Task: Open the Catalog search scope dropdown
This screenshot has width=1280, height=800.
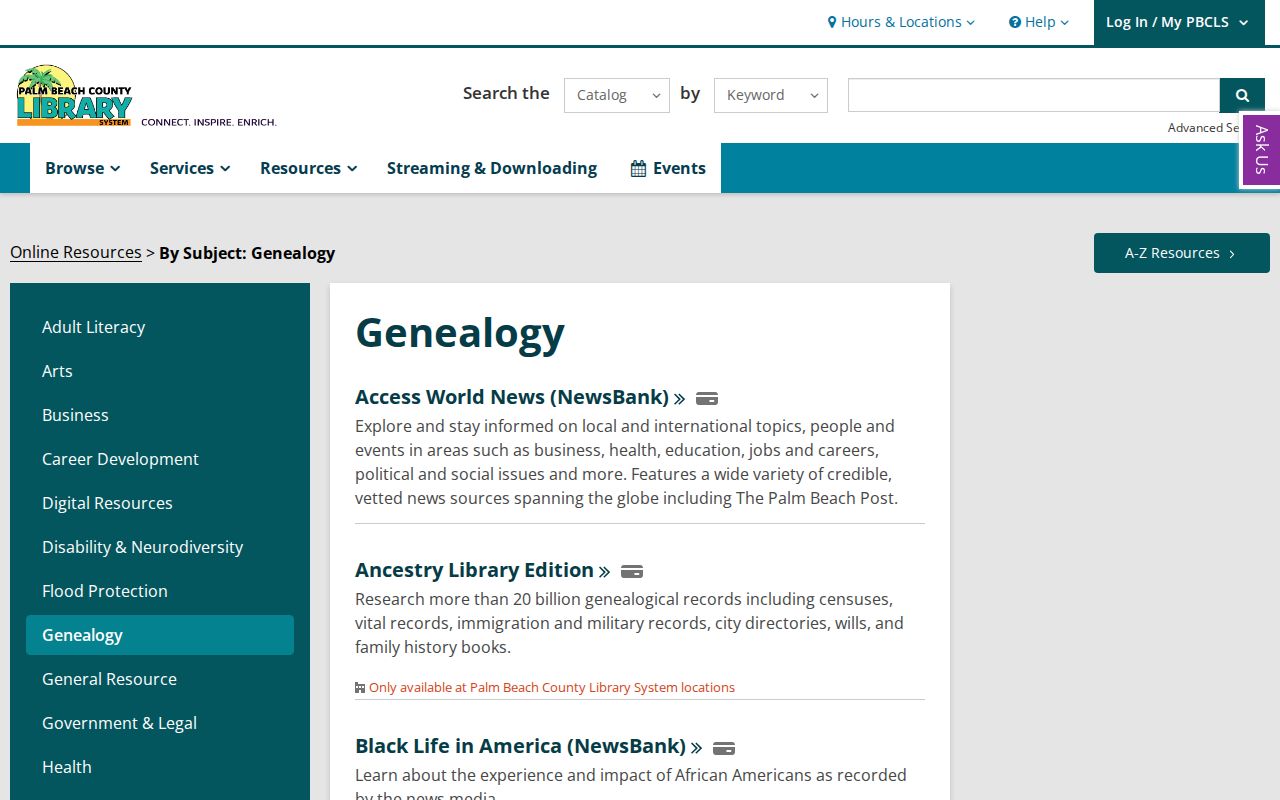Action: (617, 95)
